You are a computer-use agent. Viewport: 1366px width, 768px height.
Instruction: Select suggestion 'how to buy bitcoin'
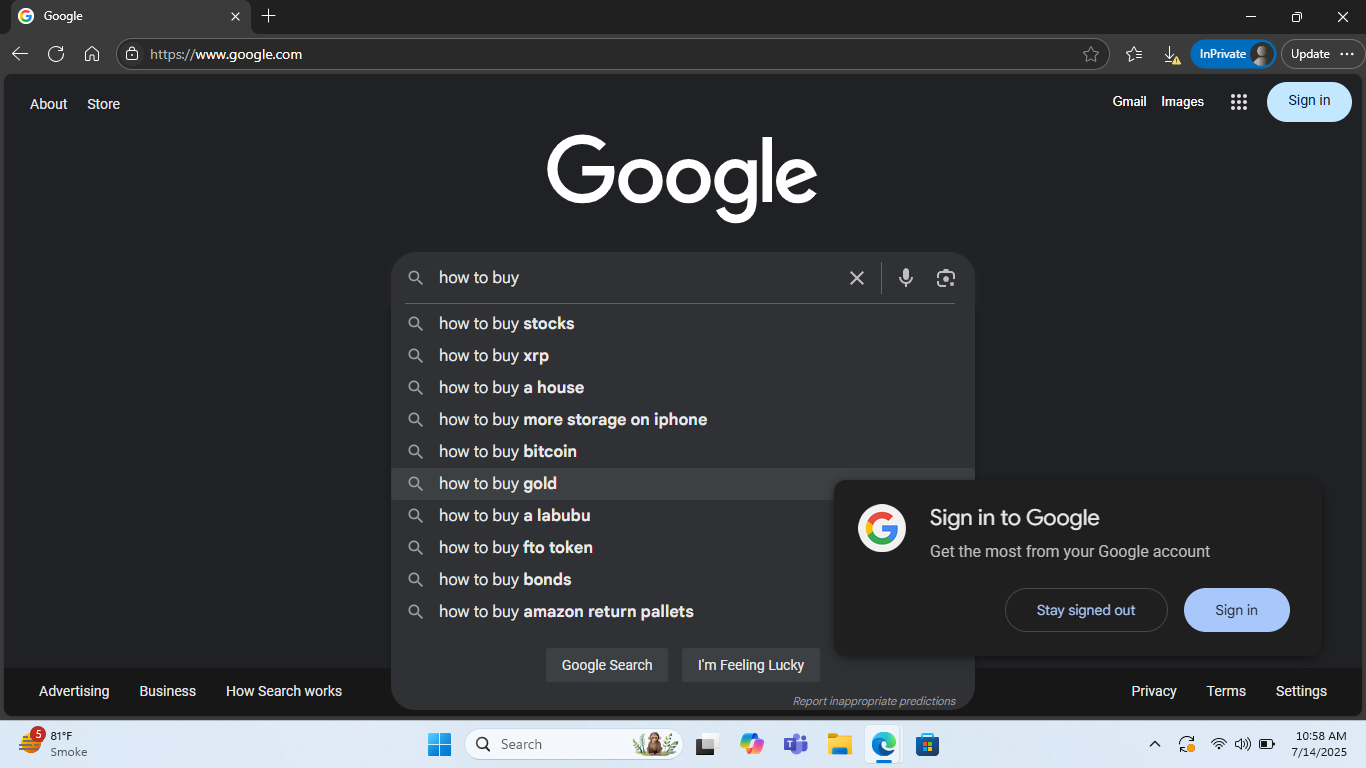[683, 452]
